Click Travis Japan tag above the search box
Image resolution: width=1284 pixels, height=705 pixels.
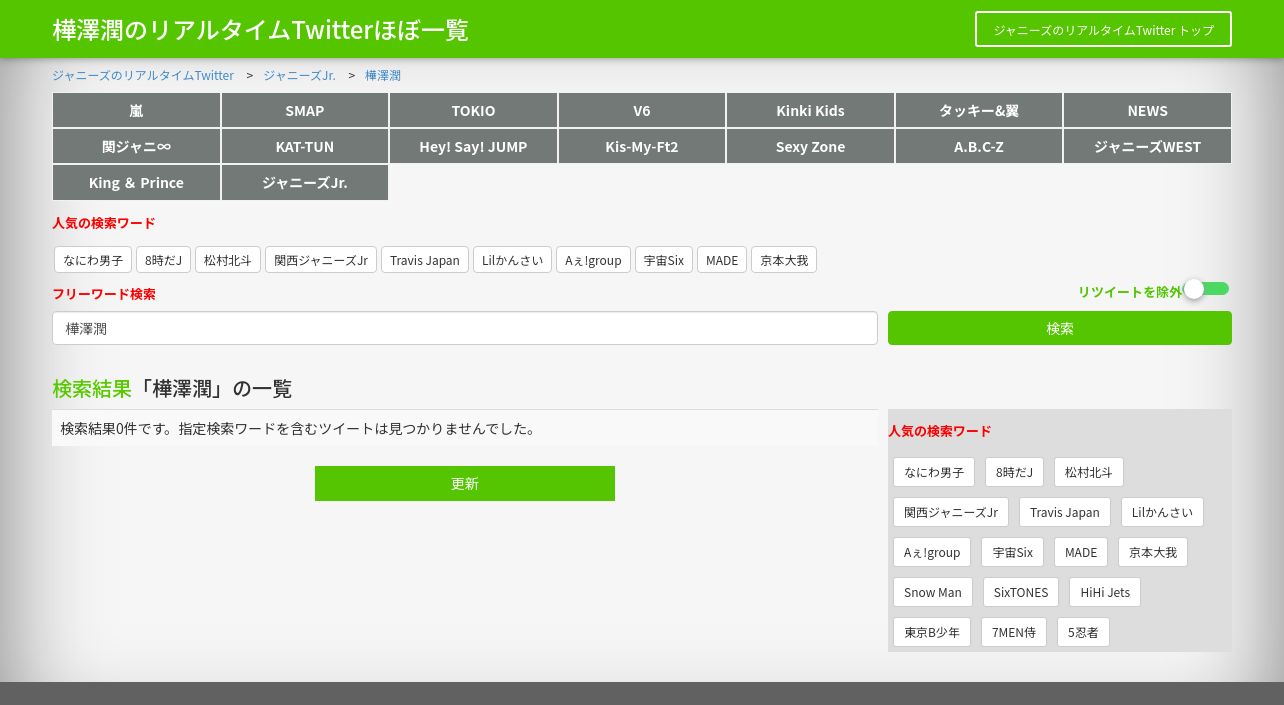[x=425, y=260]
